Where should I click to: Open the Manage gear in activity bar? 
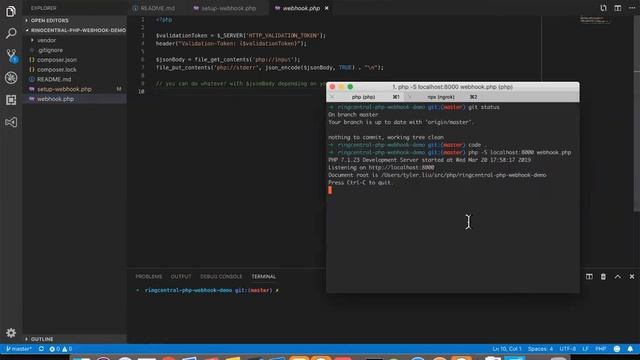pos(11,333)
